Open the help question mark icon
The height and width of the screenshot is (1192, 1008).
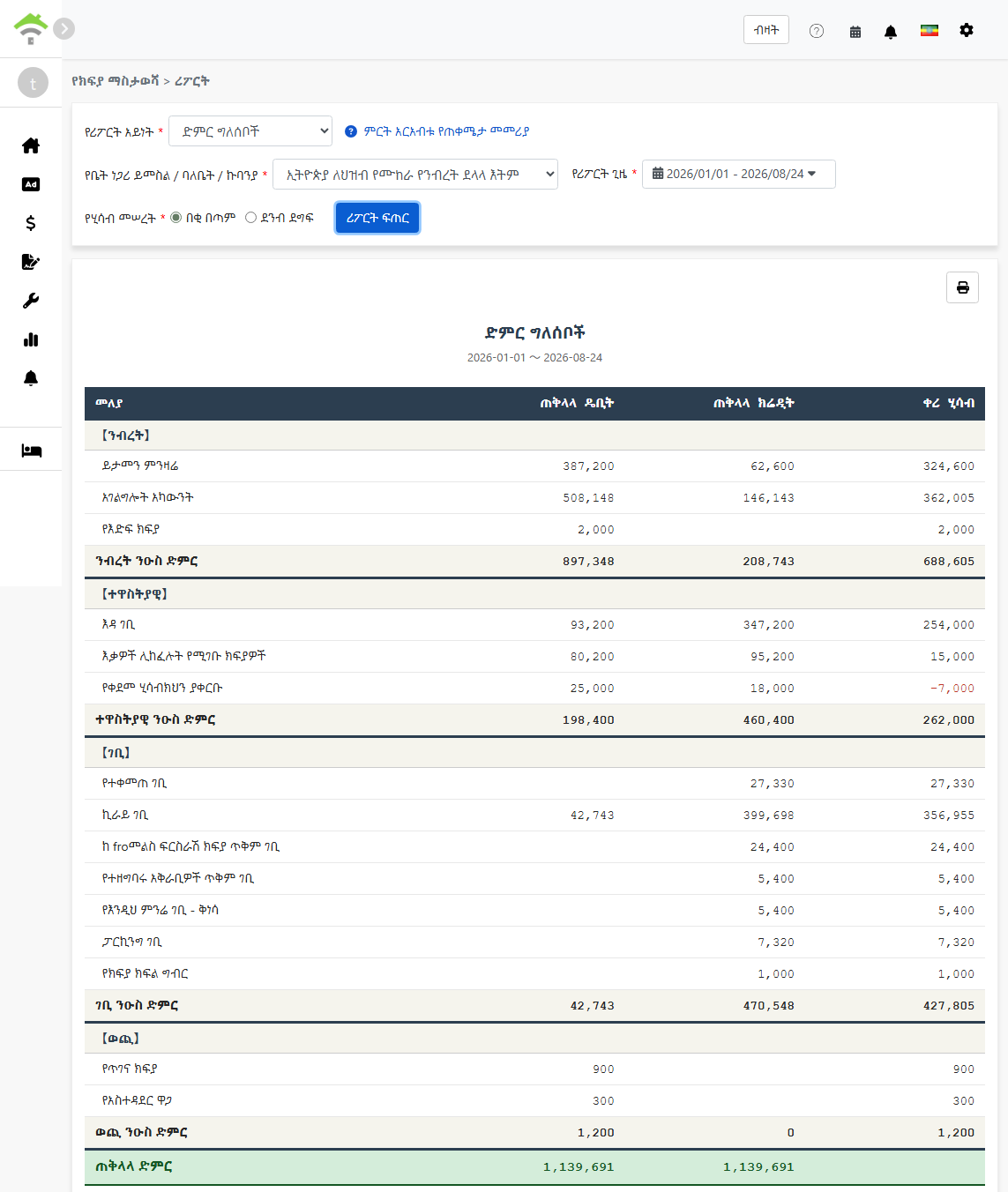(817, 31)
